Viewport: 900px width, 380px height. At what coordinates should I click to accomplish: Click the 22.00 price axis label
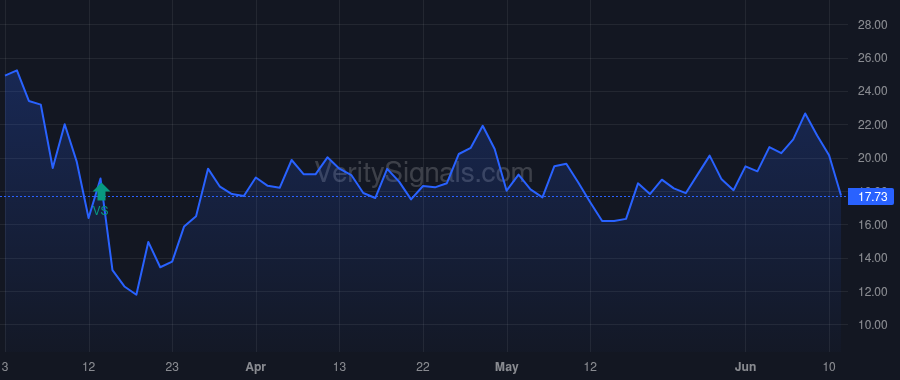(872, 125)
